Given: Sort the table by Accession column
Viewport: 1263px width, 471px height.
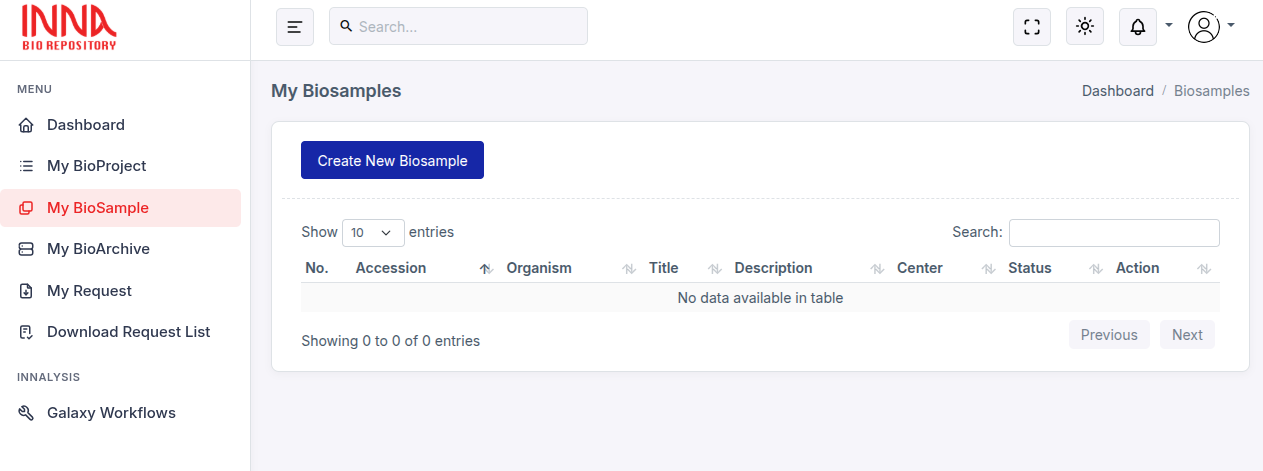Looking at the screenshot, I should (424, 268).
